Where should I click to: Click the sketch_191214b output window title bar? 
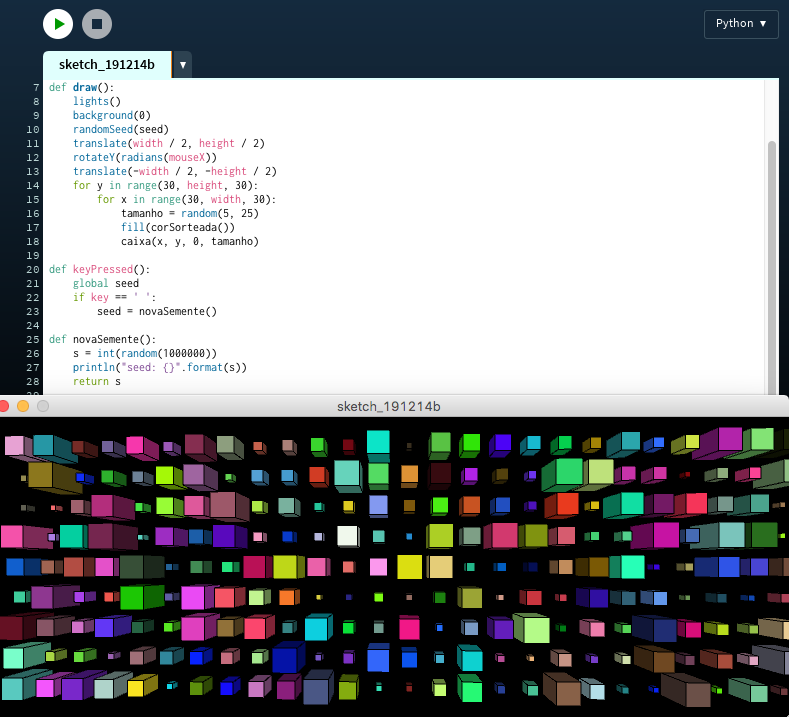(x=390, y=406)
